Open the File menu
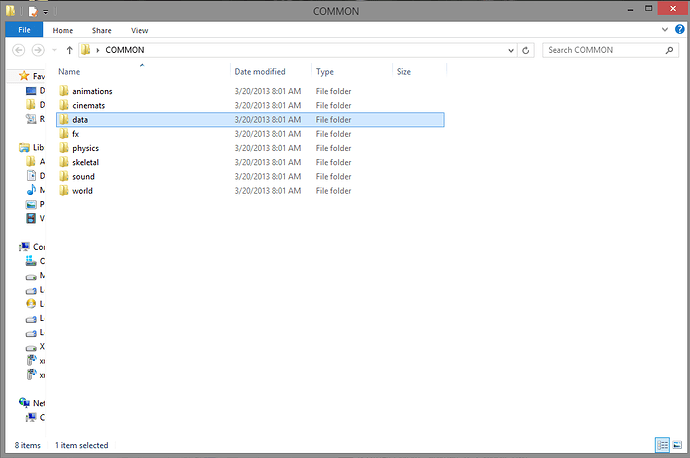 pyautogui.click(x=24, y=30)
